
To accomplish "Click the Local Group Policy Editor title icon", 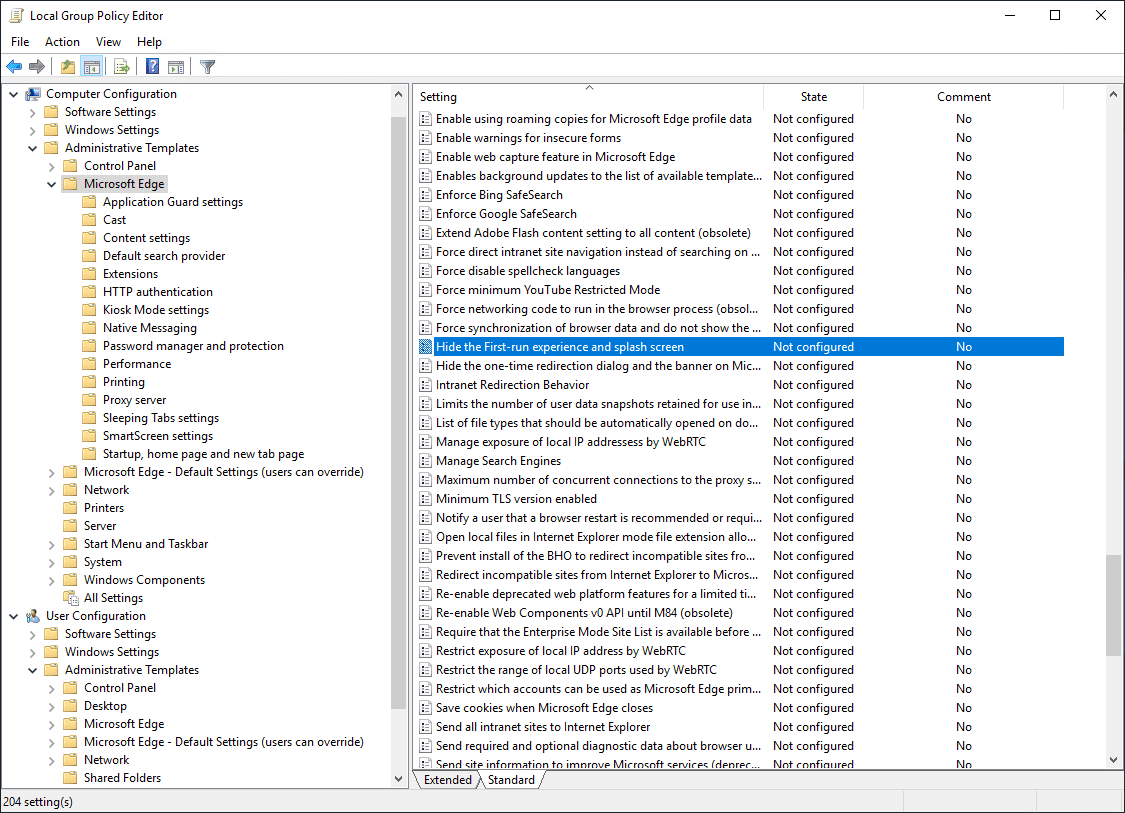I will tap(16, 15).
